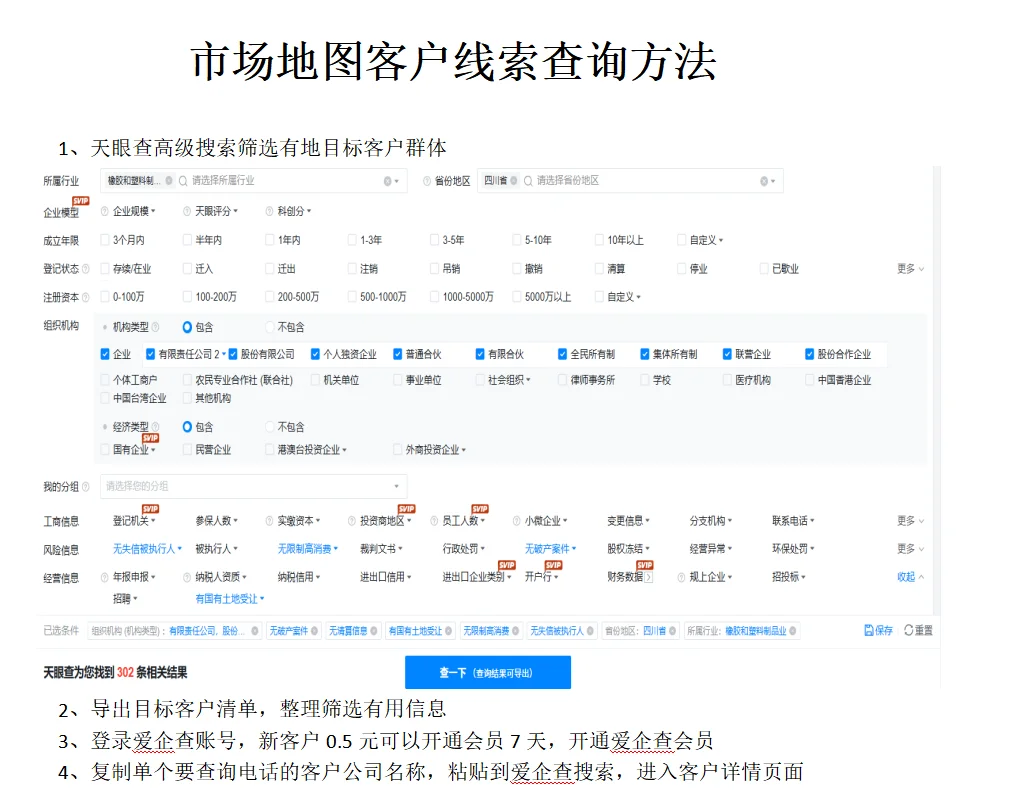The image size is (1019, 795).
Task: Open the 联系电话 filter
Action: click(x=793, y=521)
